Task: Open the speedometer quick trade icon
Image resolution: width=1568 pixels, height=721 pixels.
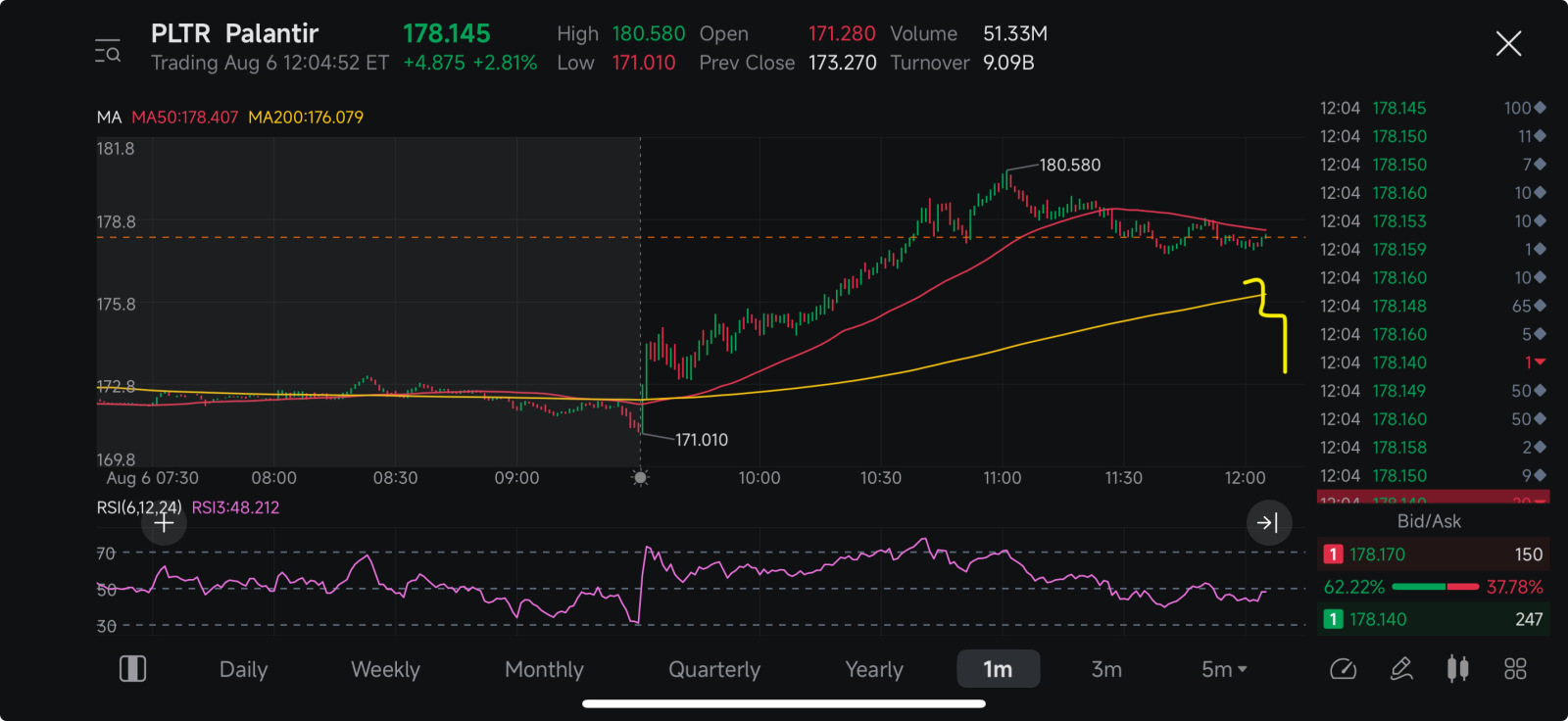Action: tap(1343, 669)
